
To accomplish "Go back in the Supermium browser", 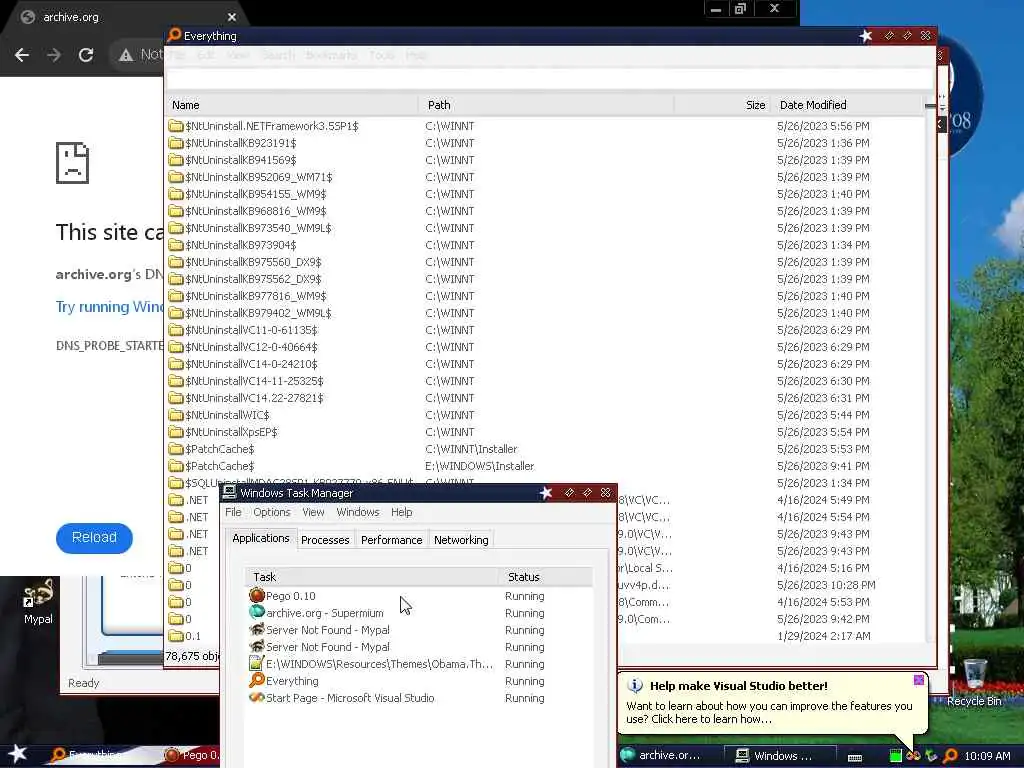I will tap(22, 55).
